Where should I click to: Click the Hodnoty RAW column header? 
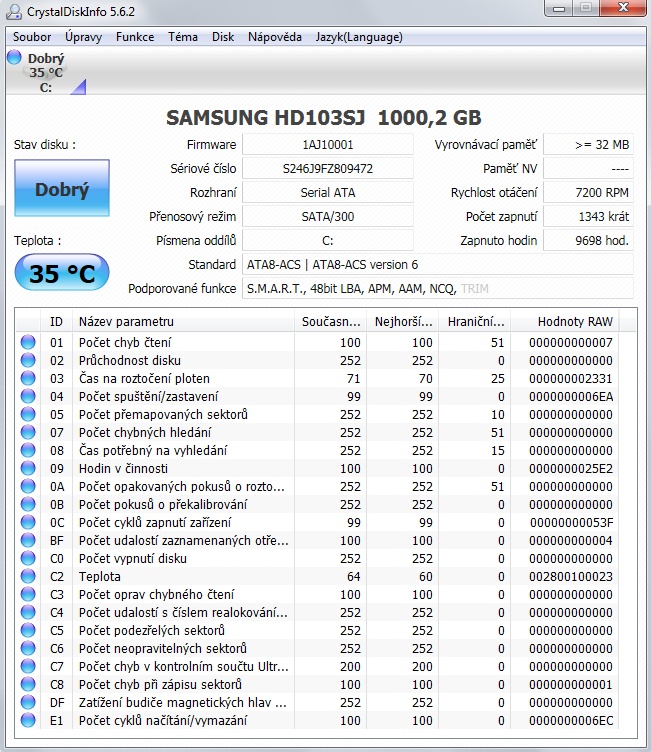tap(565, 321)
